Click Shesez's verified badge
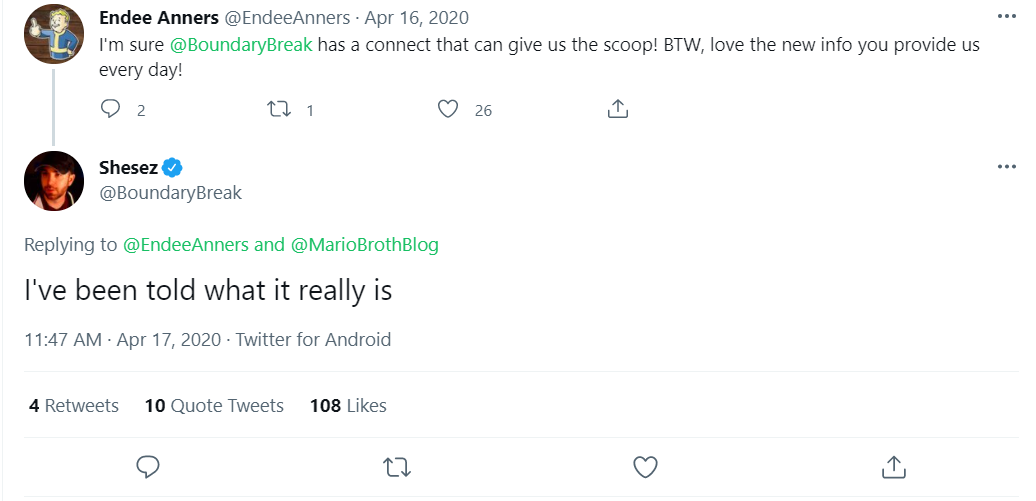Screen dimensions: 1036x501 point(172,168)
